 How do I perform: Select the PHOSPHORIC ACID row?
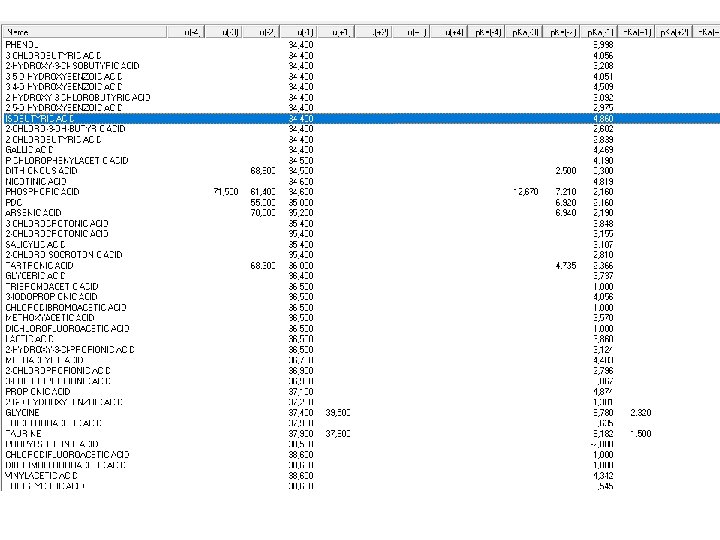point(362,192)
